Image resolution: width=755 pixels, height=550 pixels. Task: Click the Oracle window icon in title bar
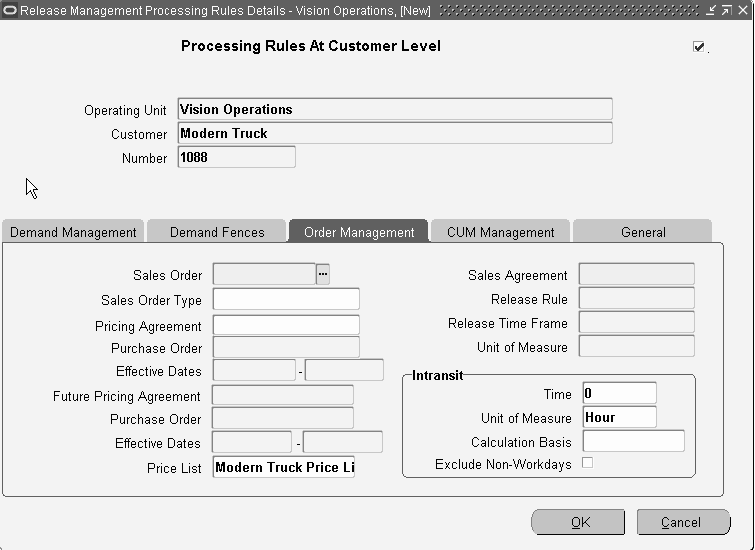pos(9,10)
